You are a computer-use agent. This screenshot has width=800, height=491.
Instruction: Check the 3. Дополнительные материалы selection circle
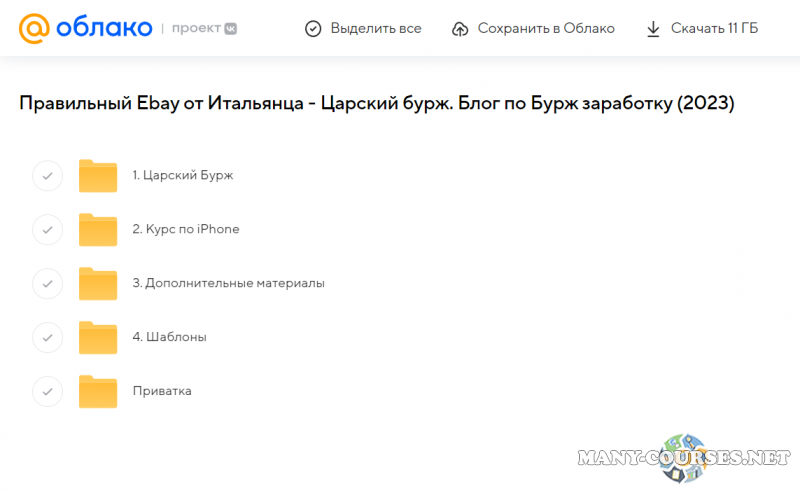pos(47,284)
